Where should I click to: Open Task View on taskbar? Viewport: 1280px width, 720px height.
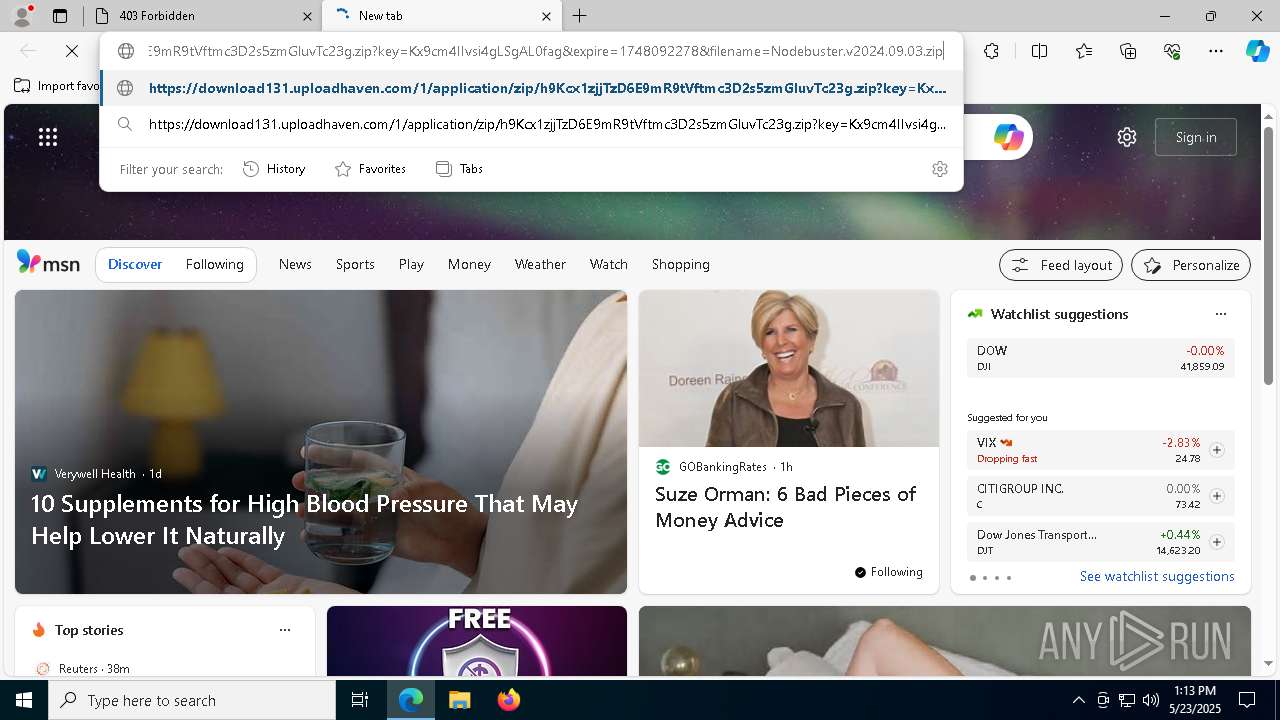point(360,700)
